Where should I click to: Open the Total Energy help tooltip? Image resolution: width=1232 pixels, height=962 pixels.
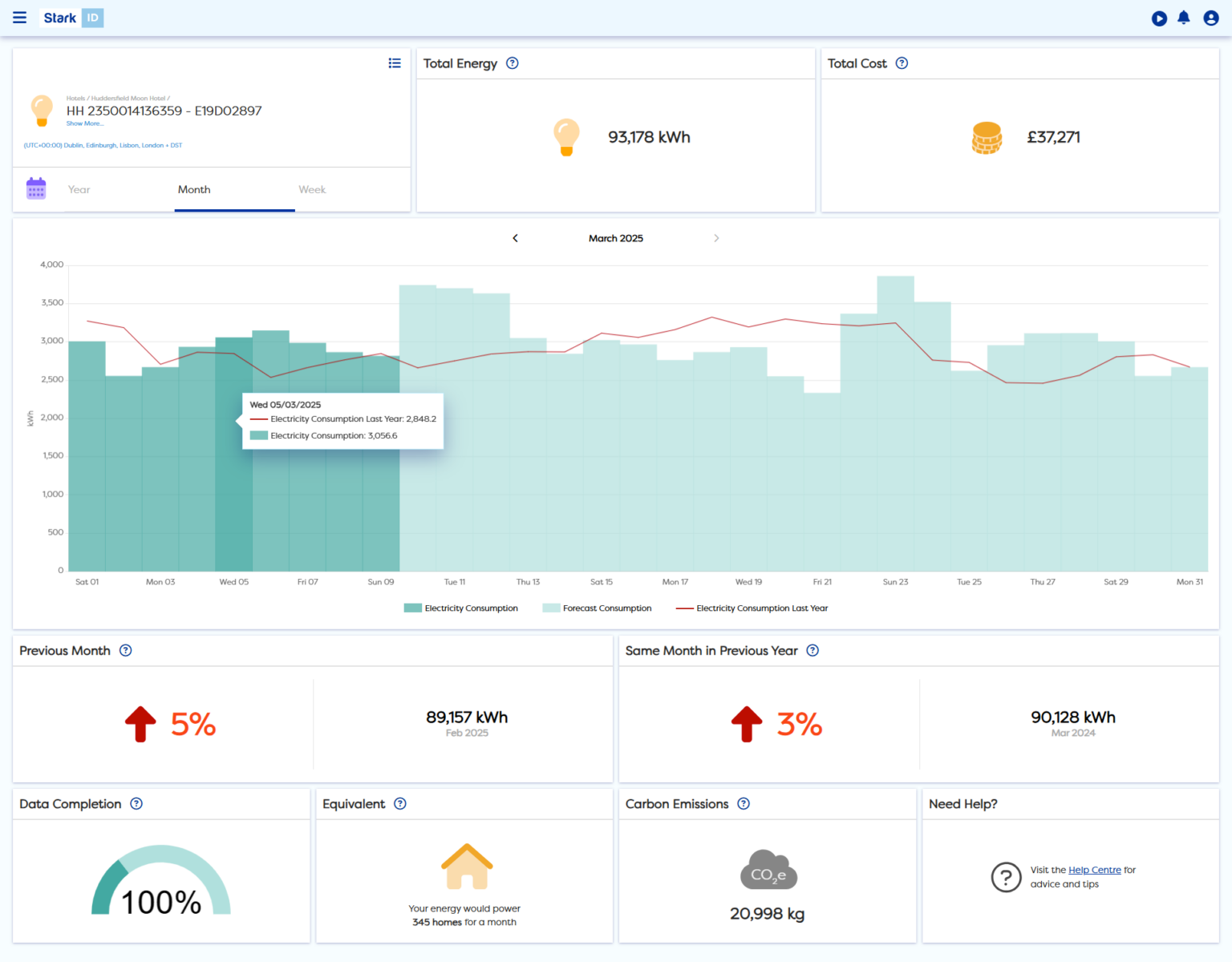pos(513,63)
